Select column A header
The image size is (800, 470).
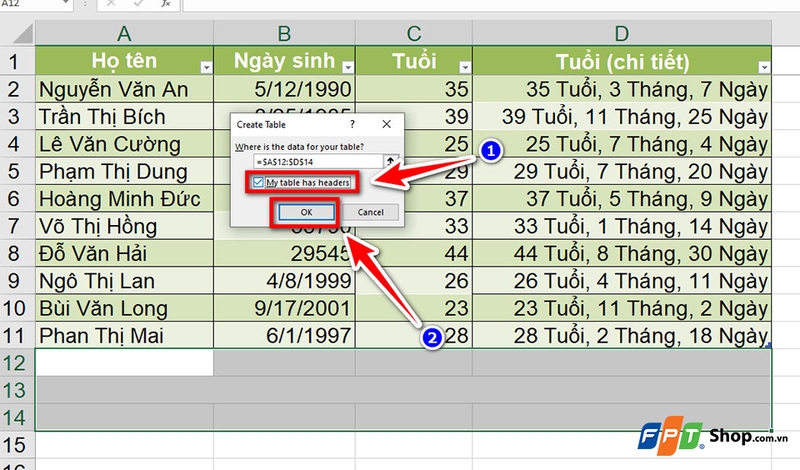pyautogui.click(x=124, y=34)
